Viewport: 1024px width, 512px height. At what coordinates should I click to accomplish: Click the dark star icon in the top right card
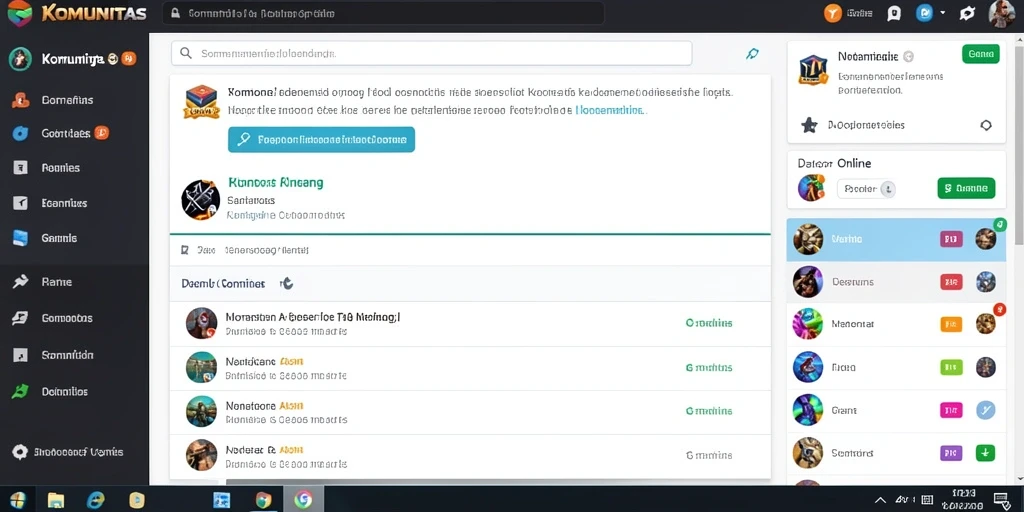809,125
